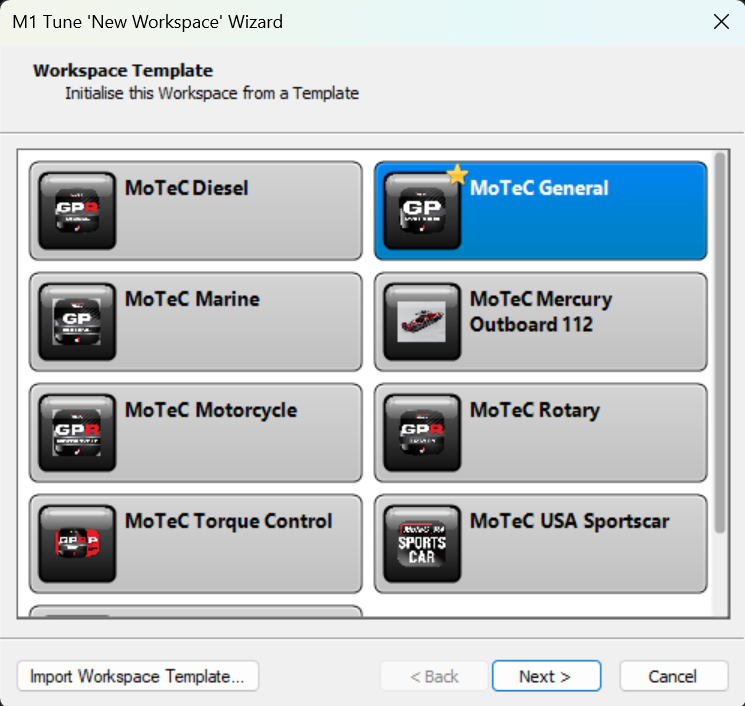745x706 pixels.
Task: Click the USA Sportscar package icon
Action: point(422,544)
